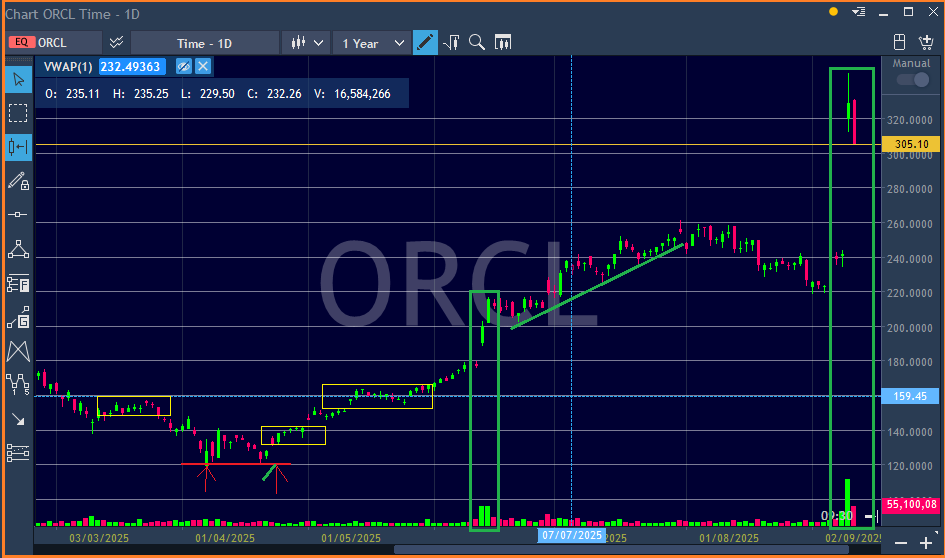This screenshot has height=558, width=945.
Task: Toggle the candle snap-to-bar tool
Action: [18, 147]
